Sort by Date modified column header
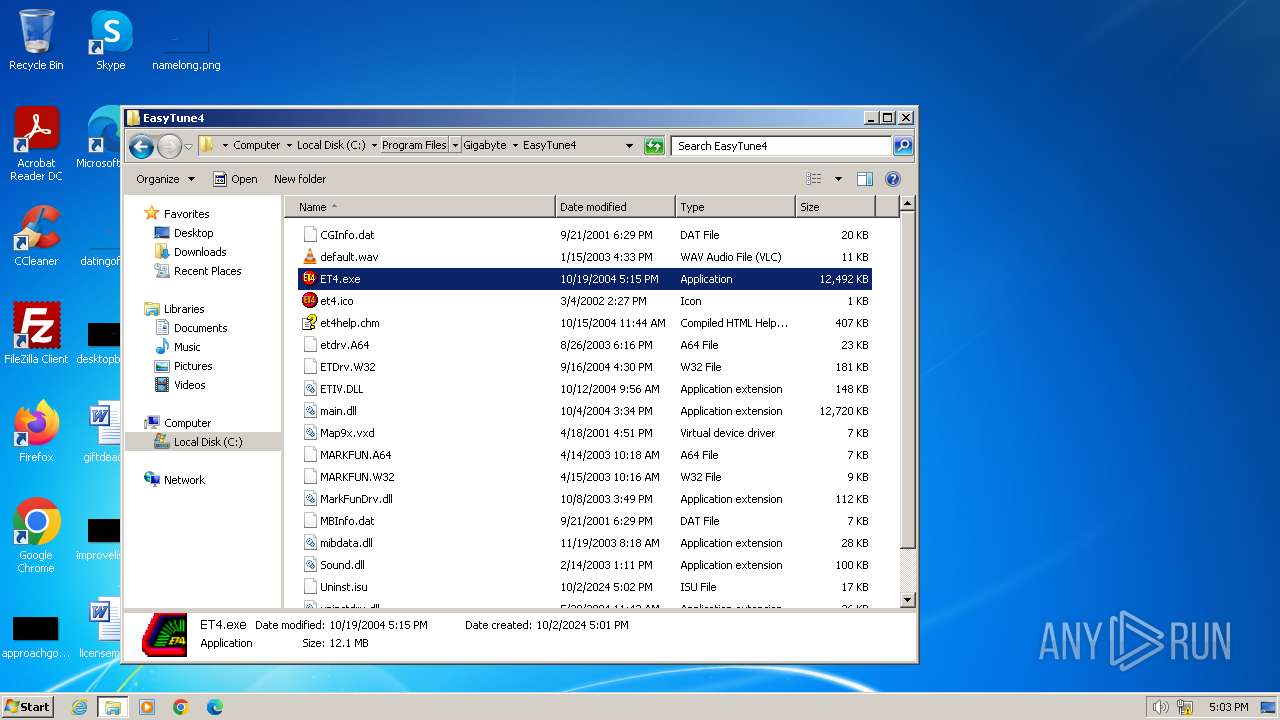Viewport: 1280px width, 720px height. pyautogui.click(x=615, y=207)
